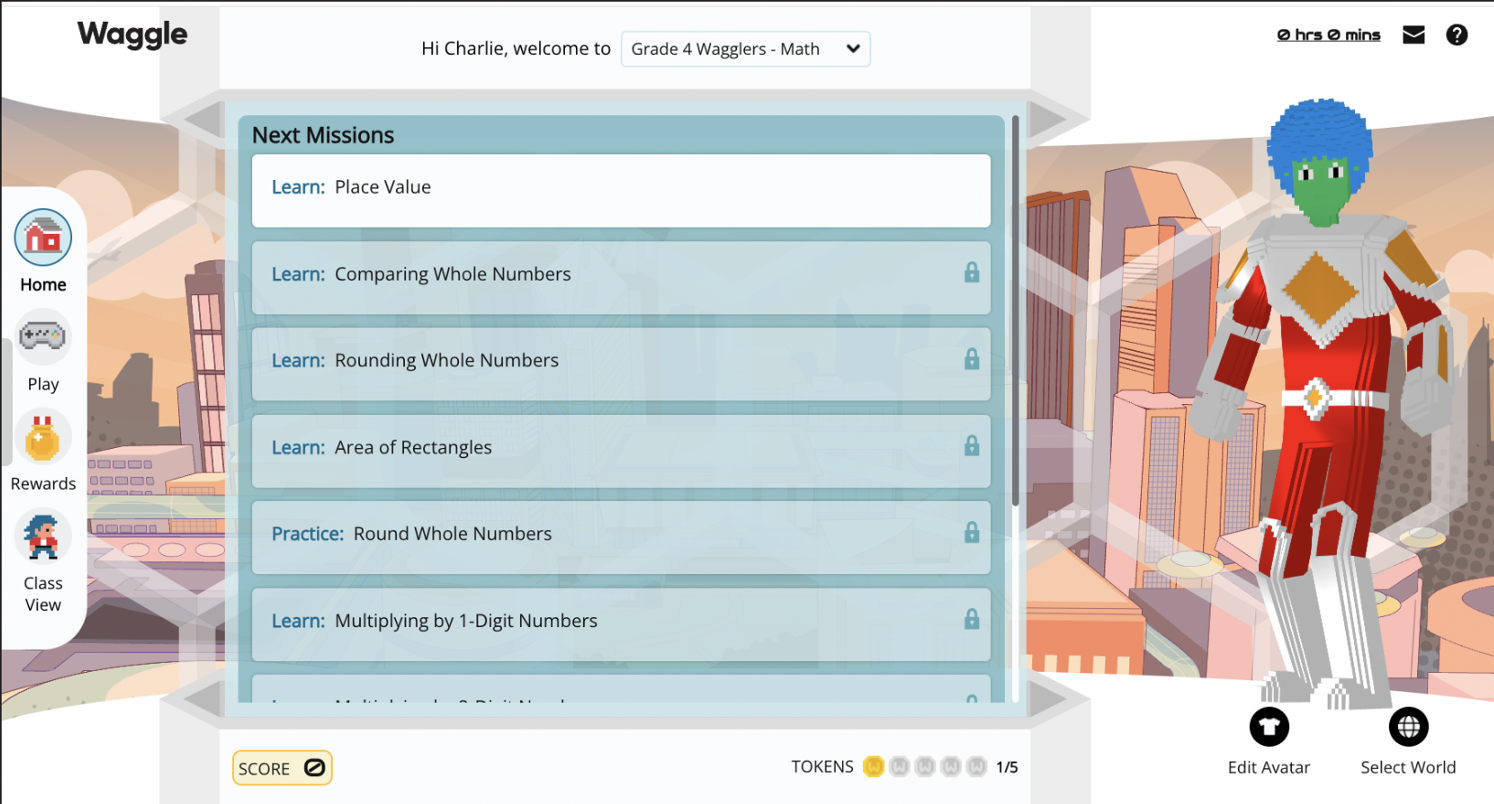This screenshot has height=804, width=1494.
Task: Click the strikethrough icon in the SCORE badge
Action: (316, 766)
